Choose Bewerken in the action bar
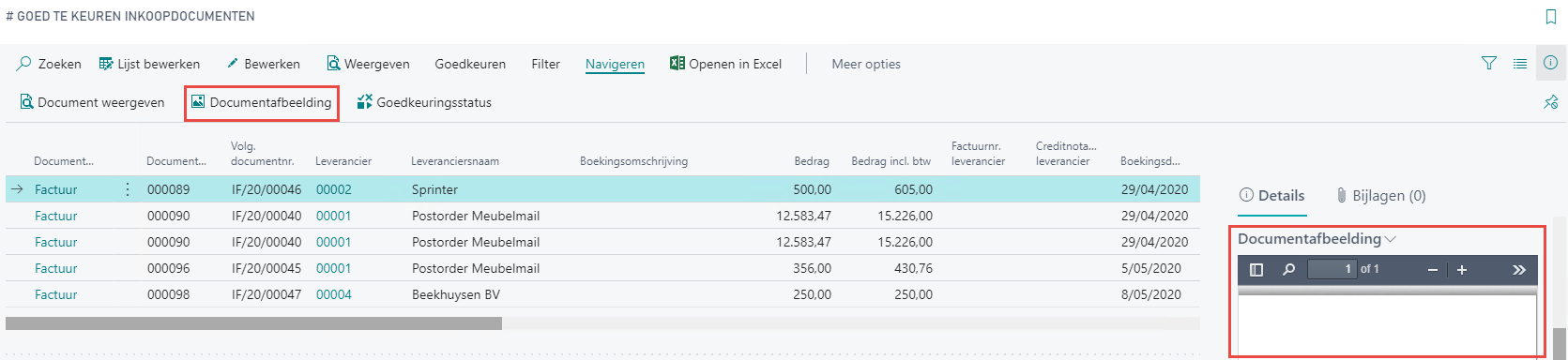 tap(264, 64)
